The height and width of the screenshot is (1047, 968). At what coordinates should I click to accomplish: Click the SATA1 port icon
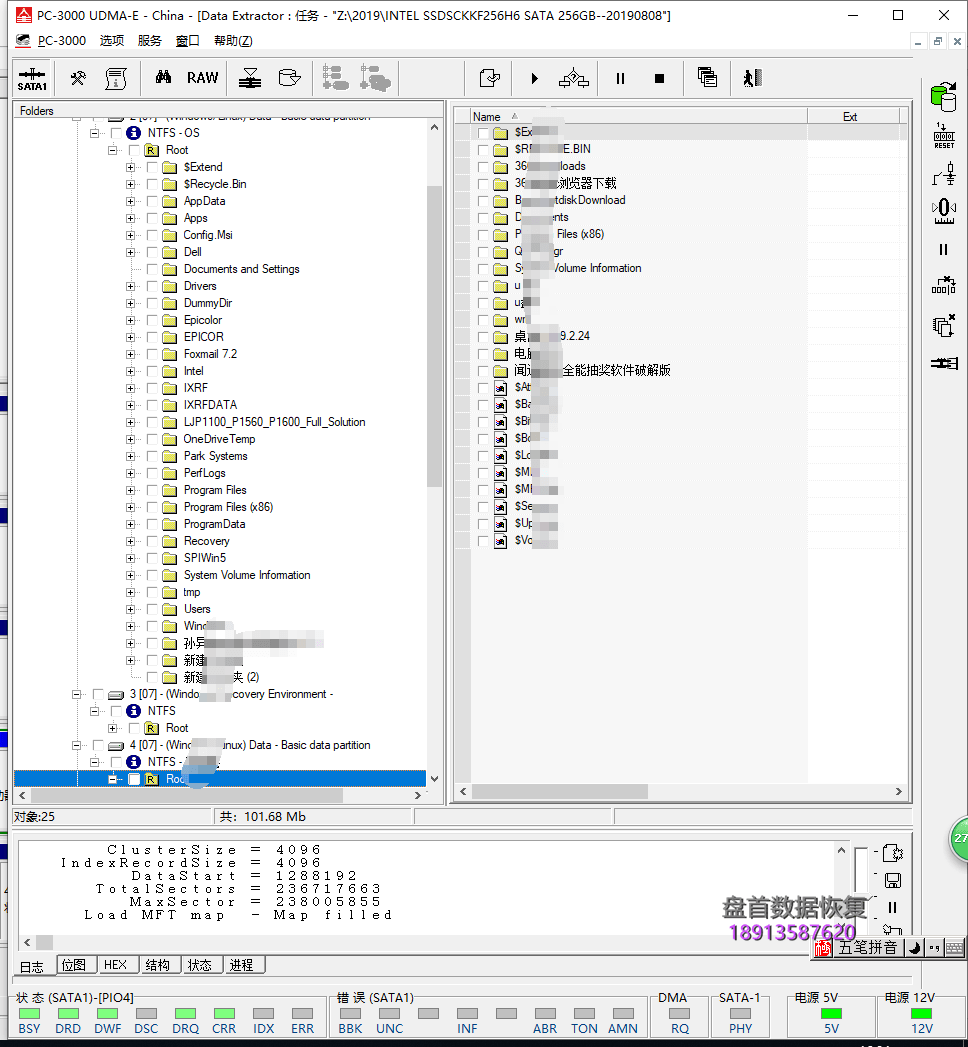[x=32, y=79]
